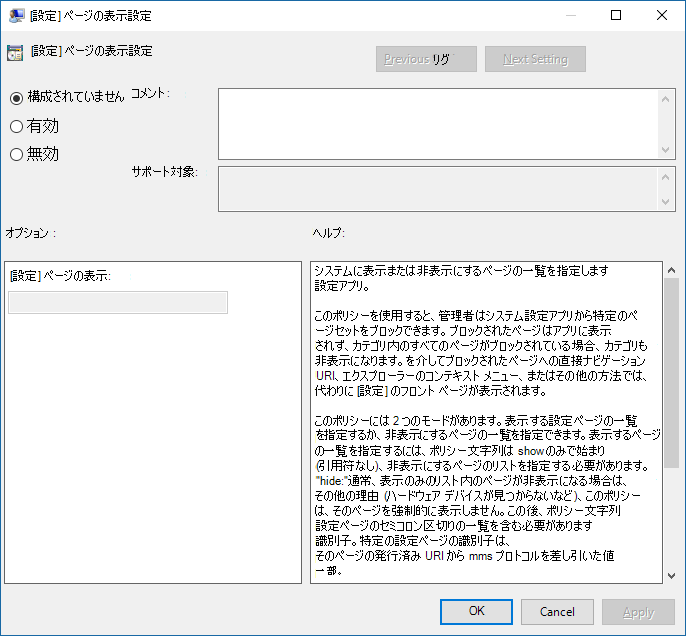Click the help line starting "hide:"

tap(471, 481)
